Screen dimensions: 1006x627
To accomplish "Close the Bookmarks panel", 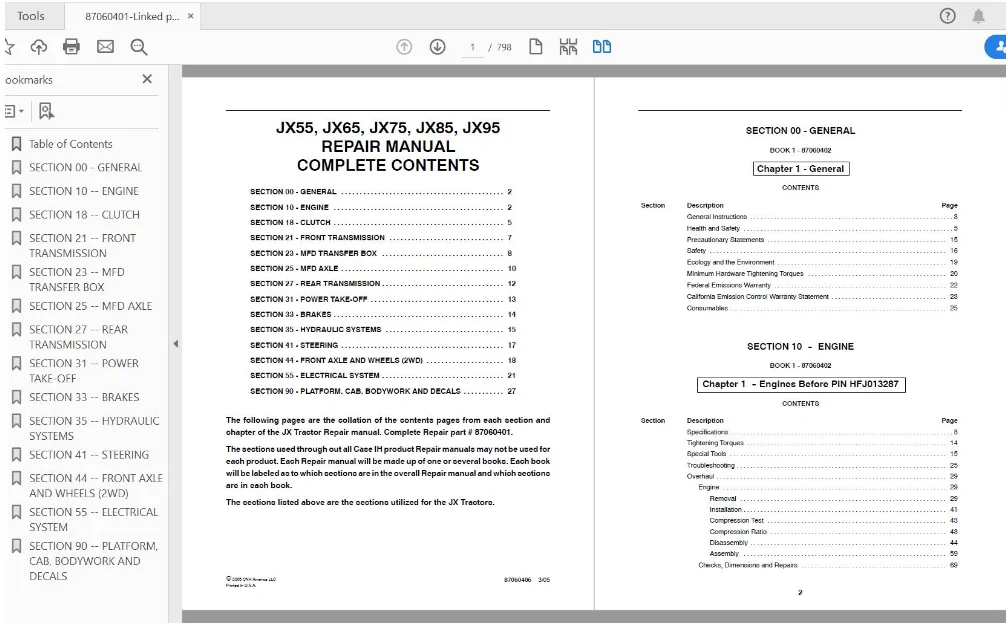I will (147, 79).
